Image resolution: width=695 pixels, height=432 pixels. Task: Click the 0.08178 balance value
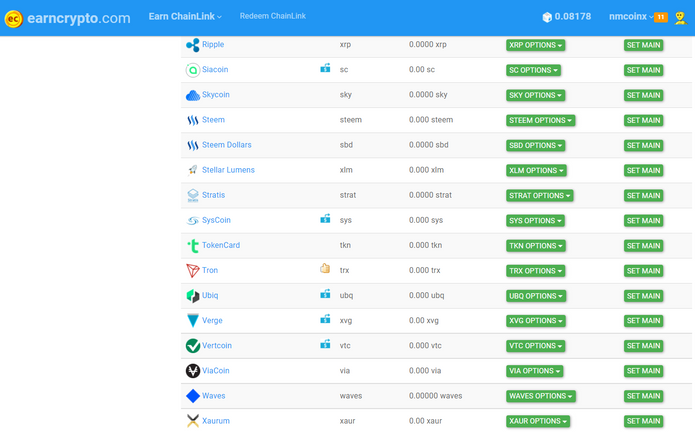click(573, 16)
